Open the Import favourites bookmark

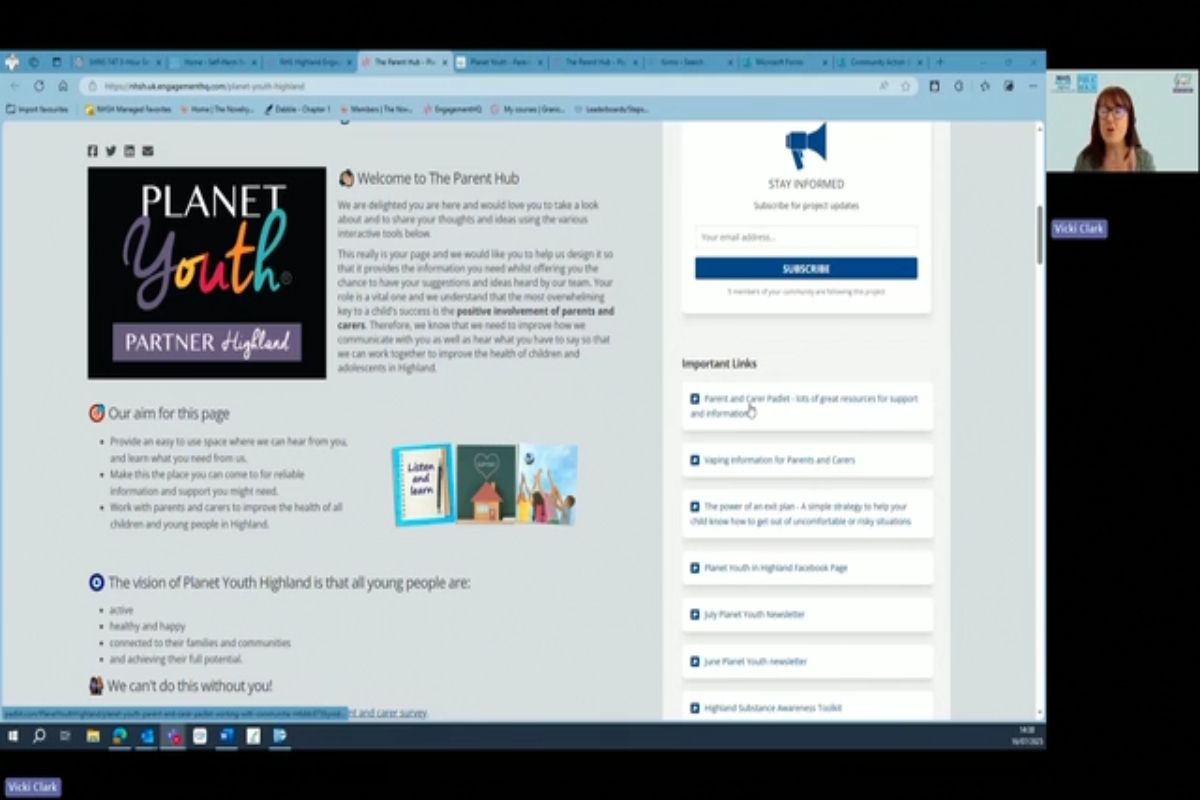(x=38, y=109)
